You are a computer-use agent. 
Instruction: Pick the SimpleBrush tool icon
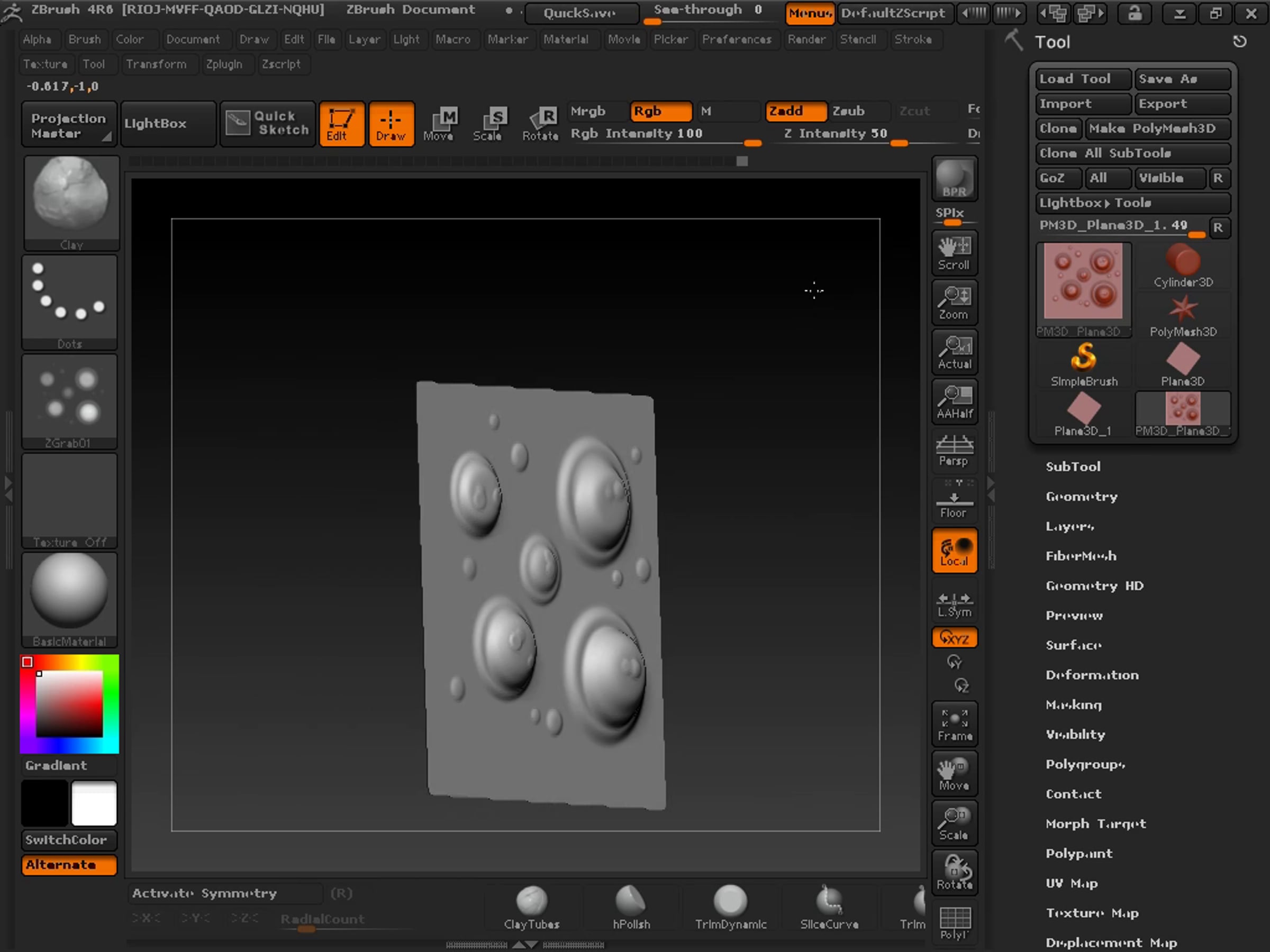click(1083, 365)
